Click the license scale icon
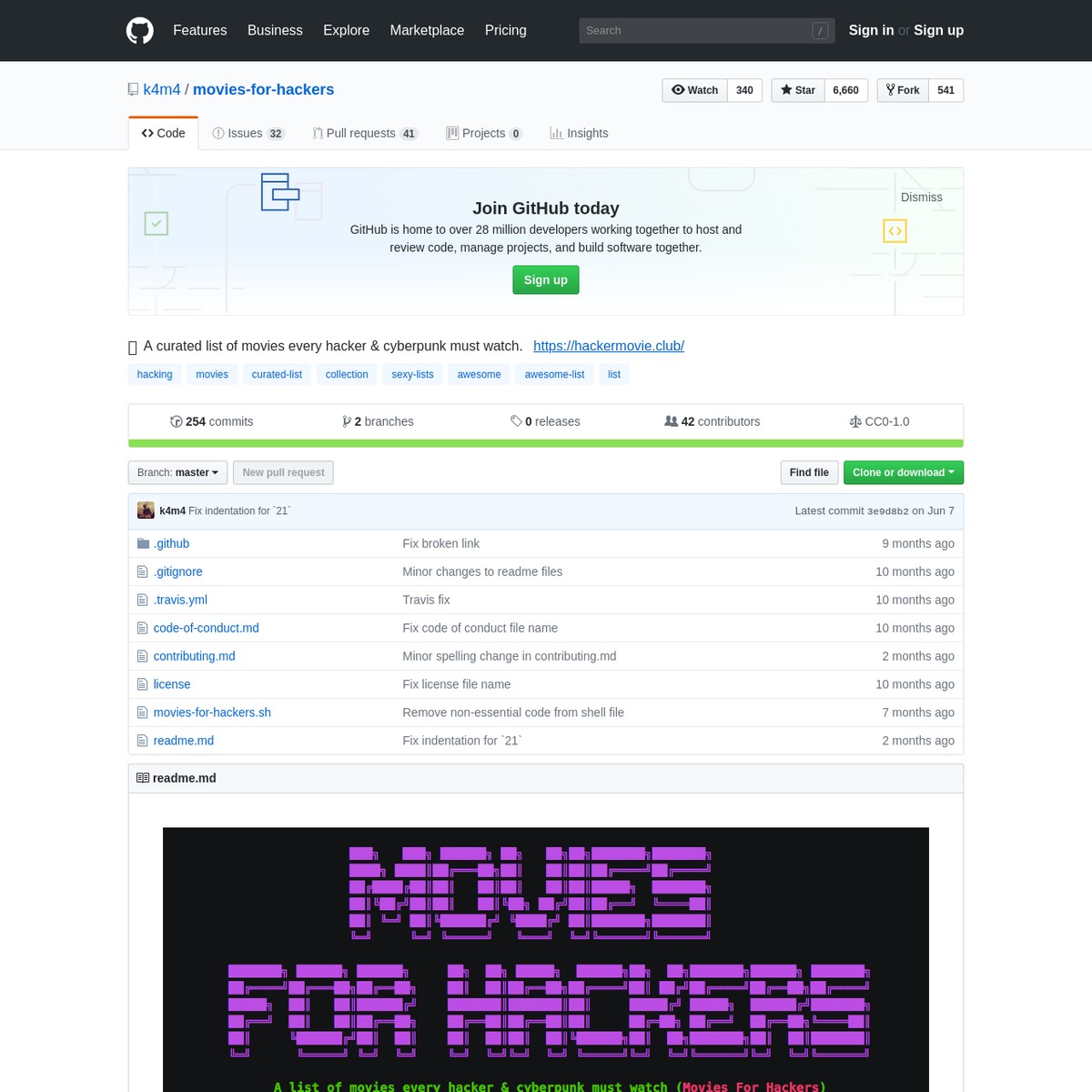 click(855, 421)
